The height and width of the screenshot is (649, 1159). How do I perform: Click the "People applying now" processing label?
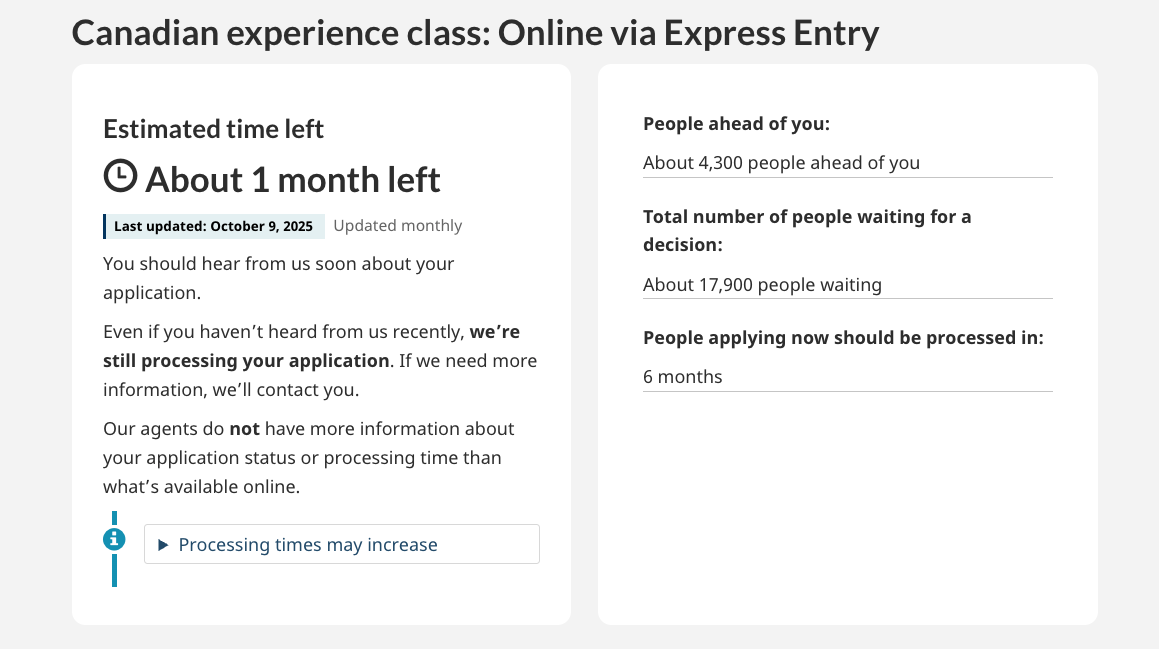[843, 338]
